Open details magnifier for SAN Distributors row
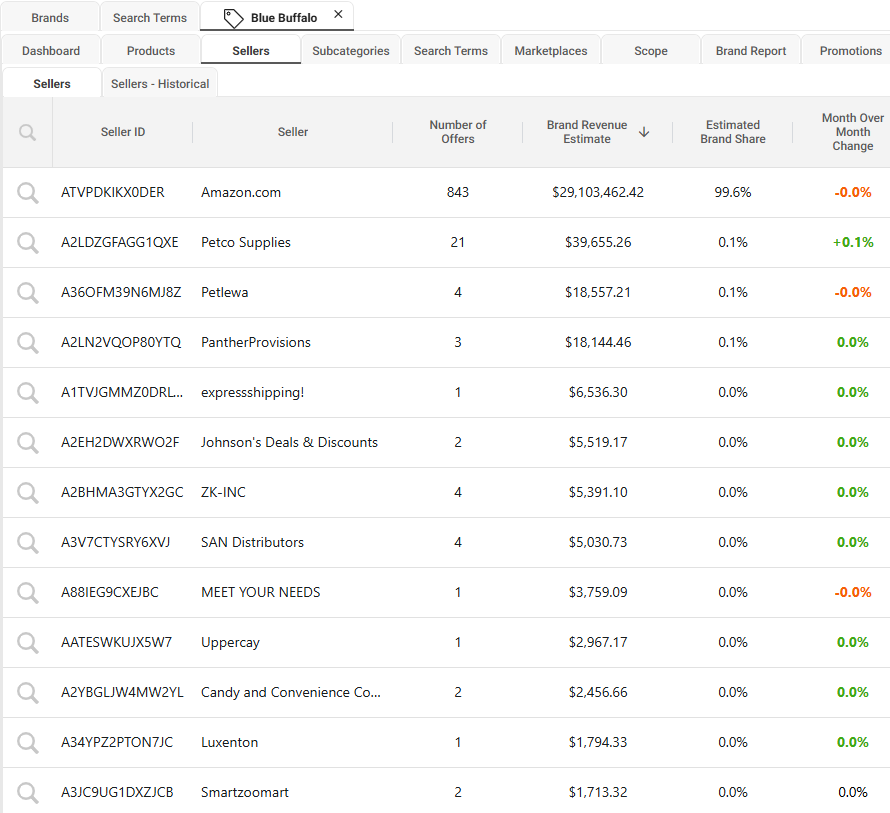Viewport: 890px width, 813px height. 27,543
